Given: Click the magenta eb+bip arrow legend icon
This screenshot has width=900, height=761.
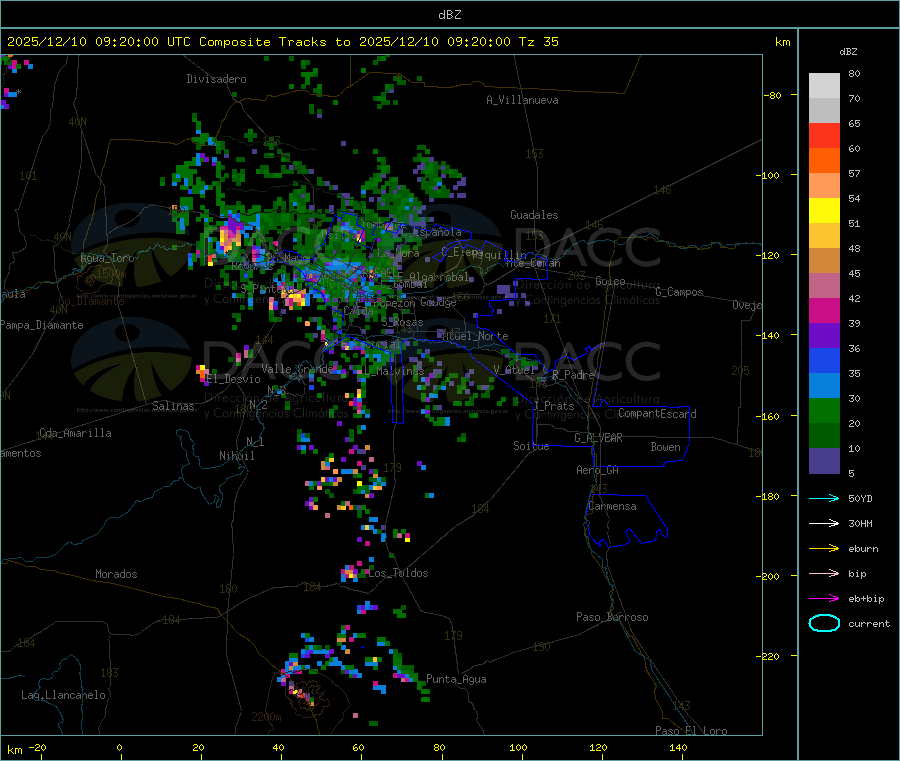Looking at the screenshot, I should point(824,599).
